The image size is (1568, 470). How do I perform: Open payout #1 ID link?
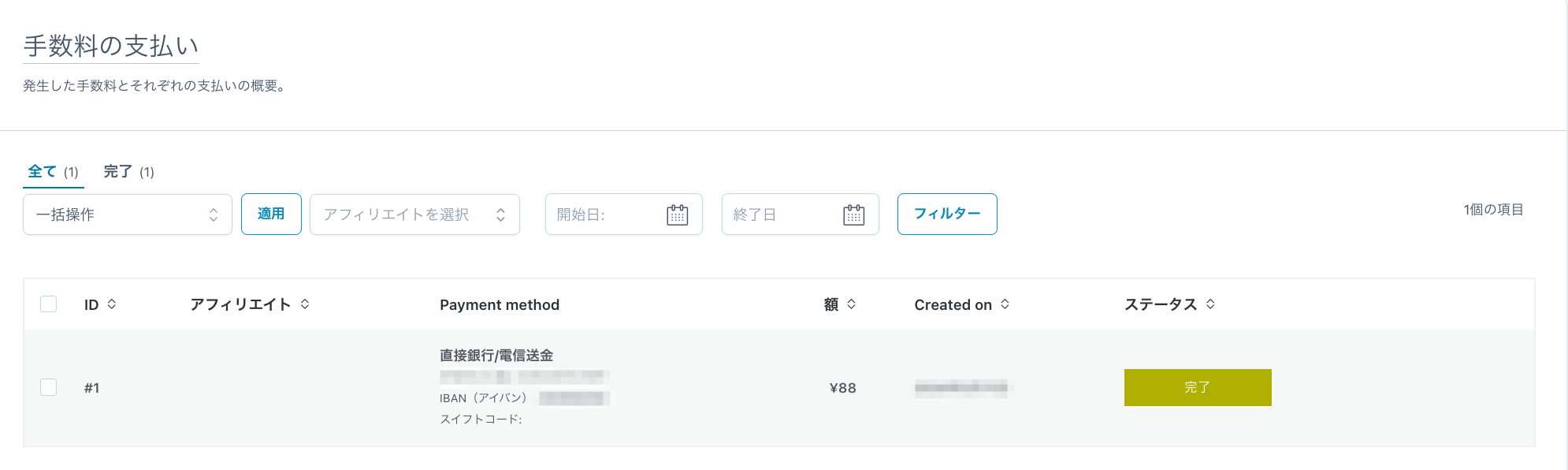tap(92, 388)
